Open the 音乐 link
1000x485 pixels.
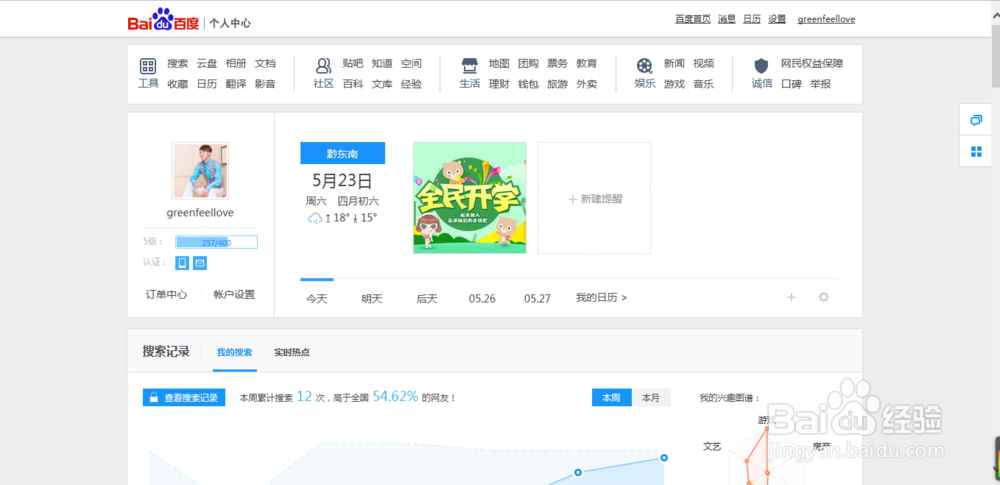[703, 84]
